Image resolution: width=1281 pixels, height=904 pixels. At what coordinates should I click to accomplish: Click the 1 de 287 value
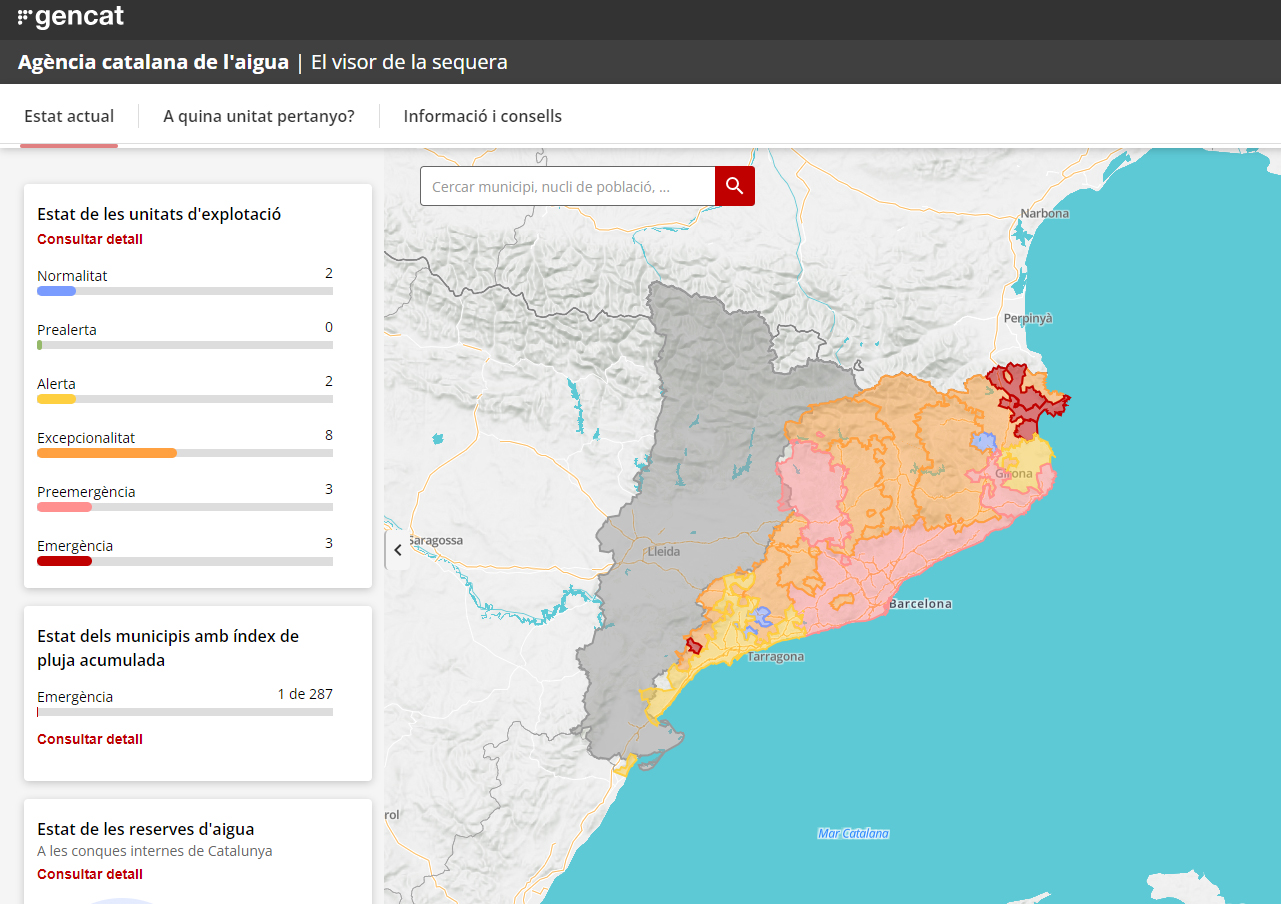305,694
